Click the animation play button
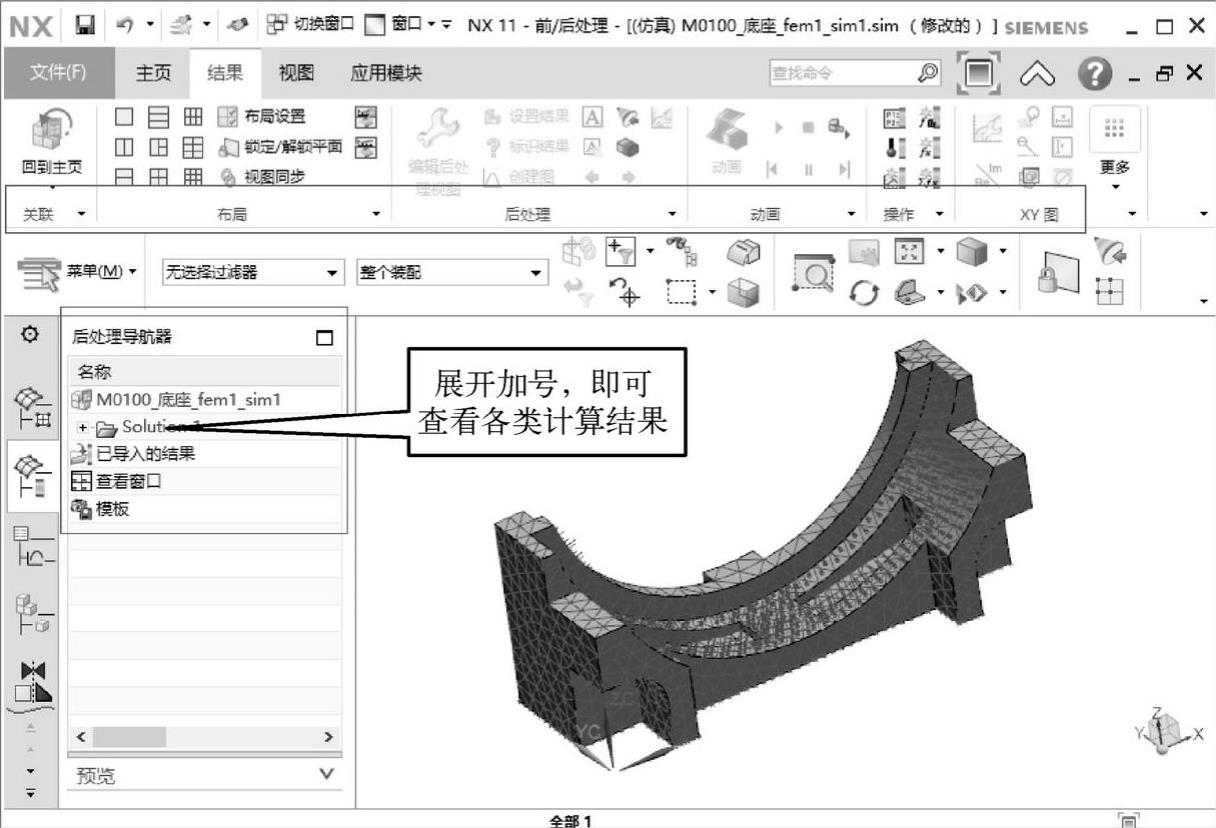The height and width of the screenshot is (828, 1216). click(778, 127)
